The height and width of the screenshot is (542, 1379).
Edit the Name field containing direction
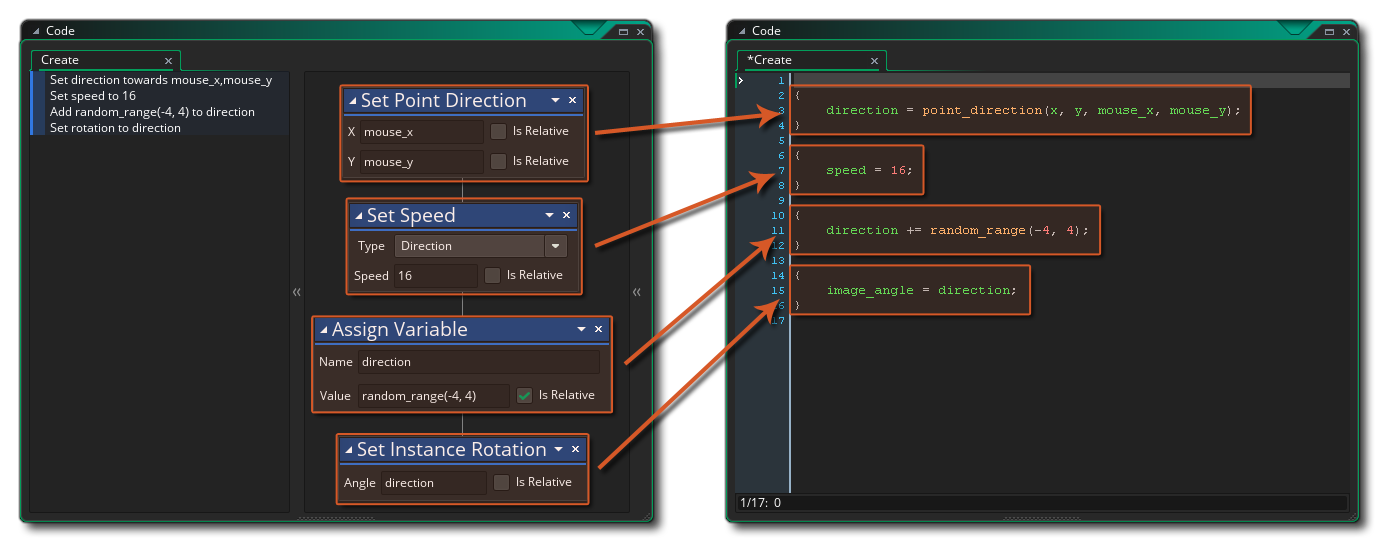tap(478, 362)
